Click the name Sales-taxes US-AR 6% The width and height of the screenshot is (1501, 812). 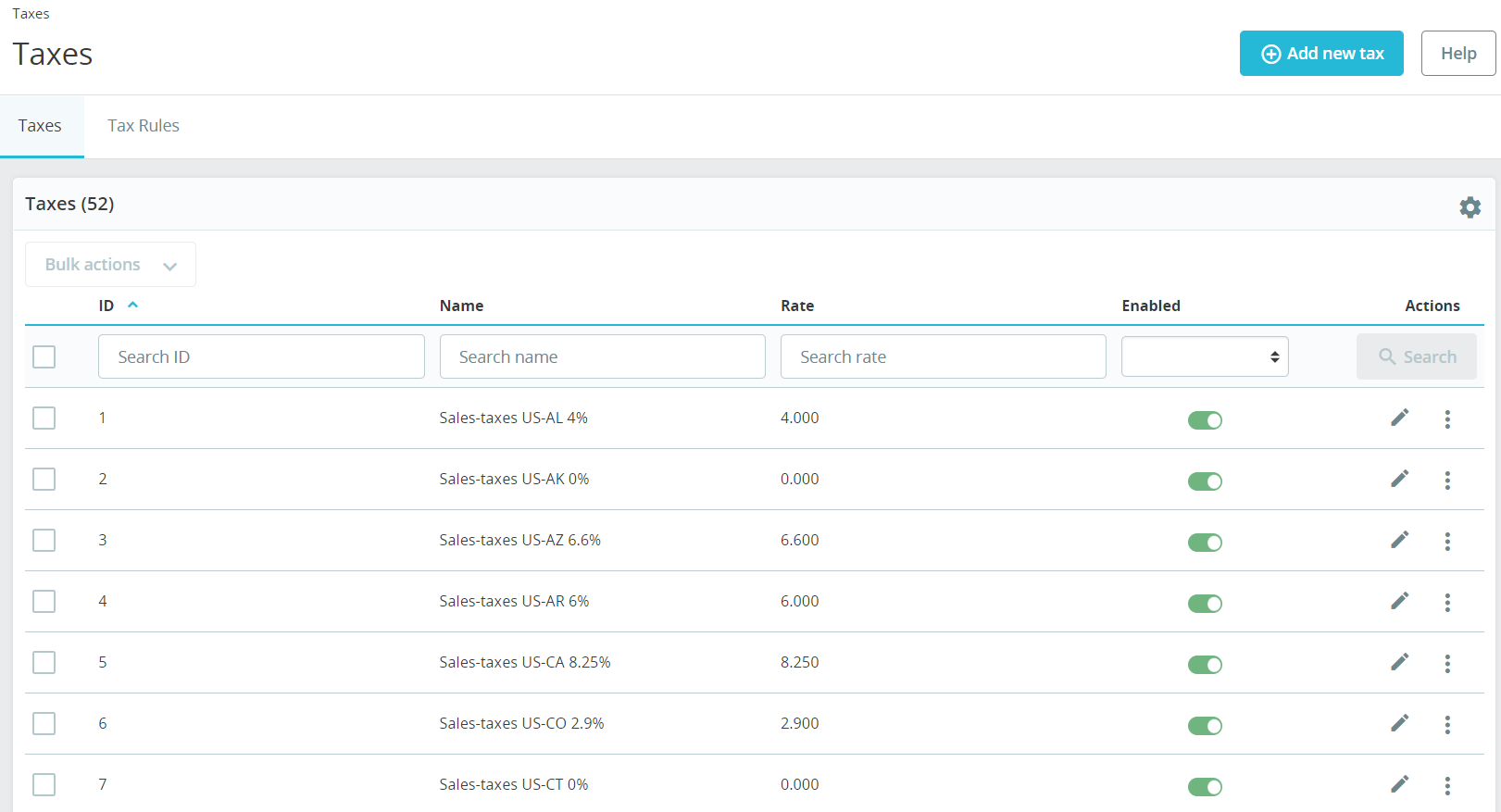514,601
